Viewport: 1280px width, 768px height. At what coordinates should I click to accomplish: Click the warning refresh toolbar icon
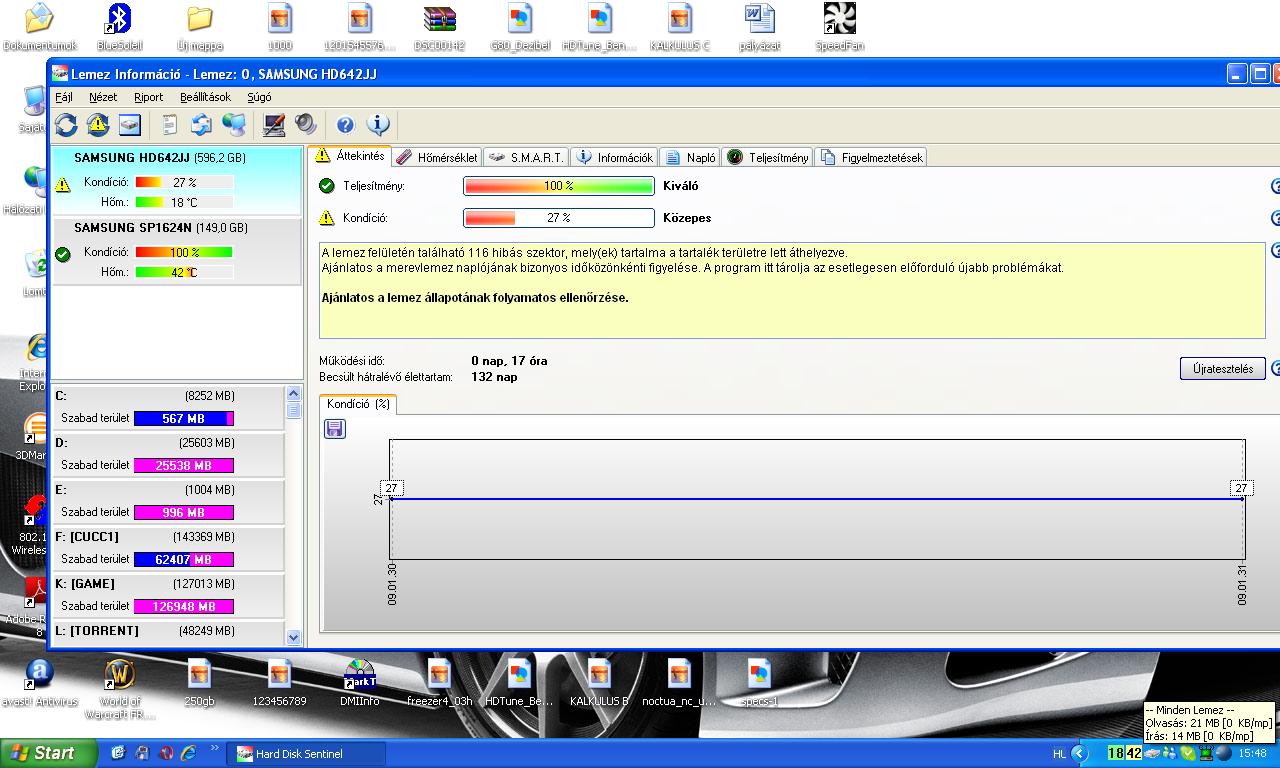click(97, 125)
